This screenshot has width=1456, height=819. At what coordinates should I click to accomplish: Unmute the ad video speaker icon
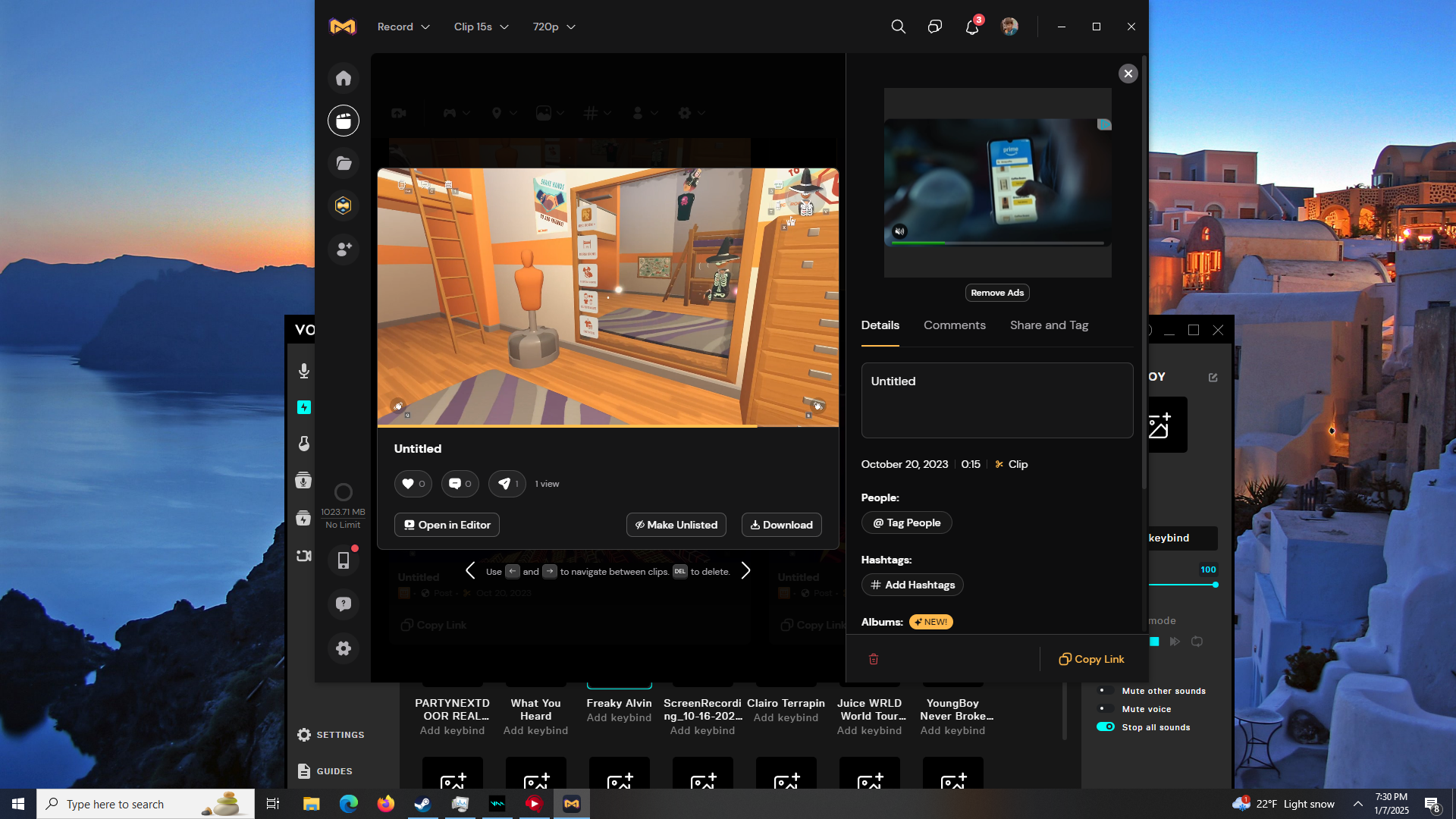[x=899, y=231]
